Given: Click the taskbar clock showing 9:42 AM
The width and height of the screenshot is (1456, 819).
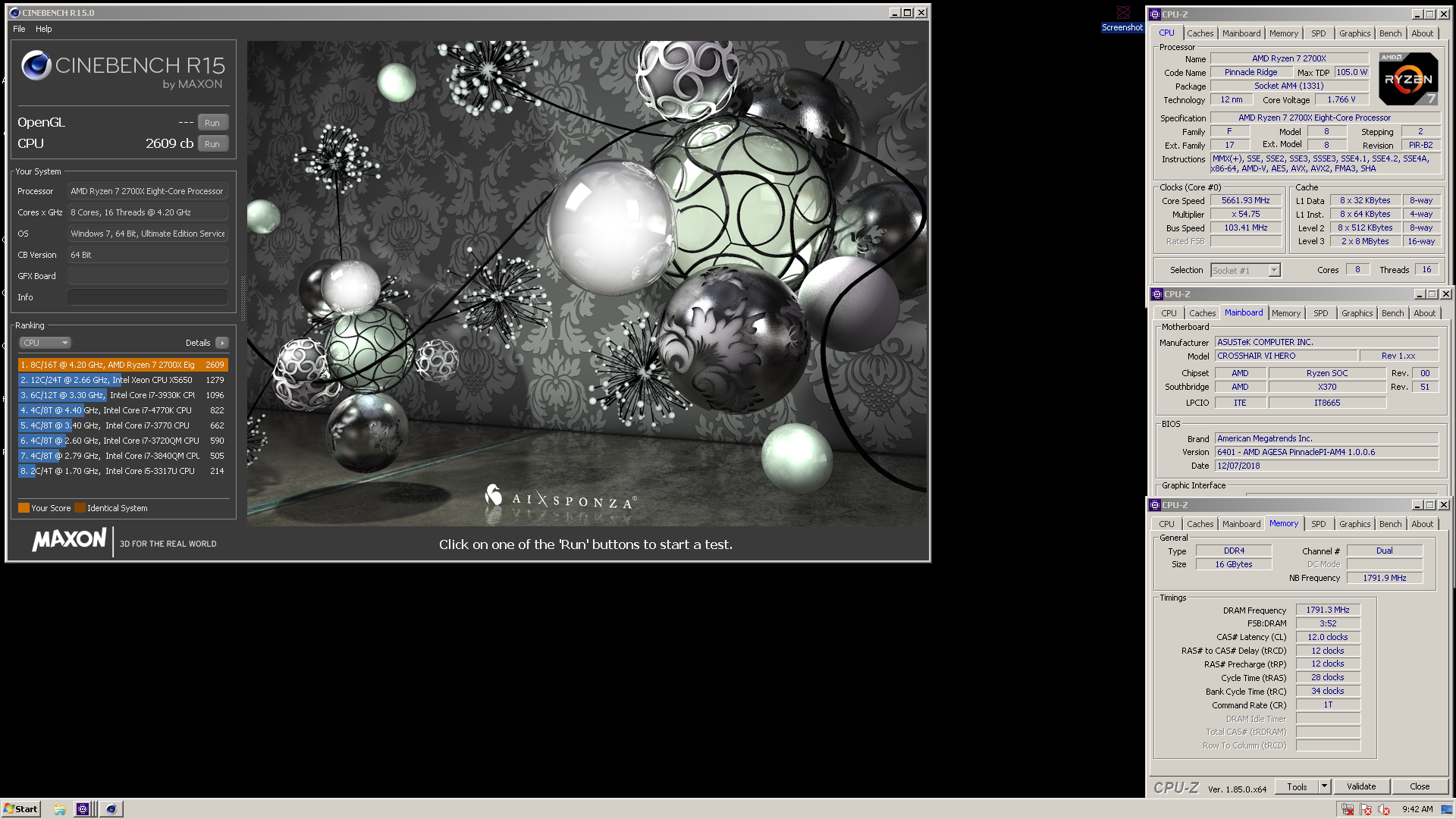Looking at the screenshot, I should [1417, 809].
